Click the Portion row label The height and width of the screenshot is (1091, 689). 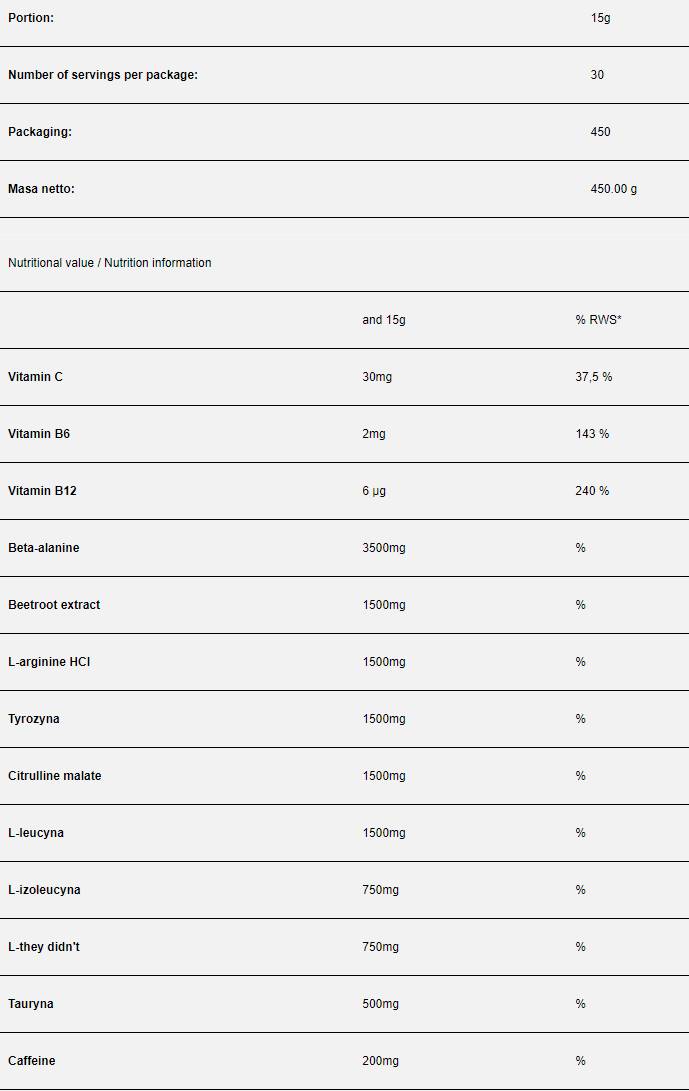click(31, 18)
